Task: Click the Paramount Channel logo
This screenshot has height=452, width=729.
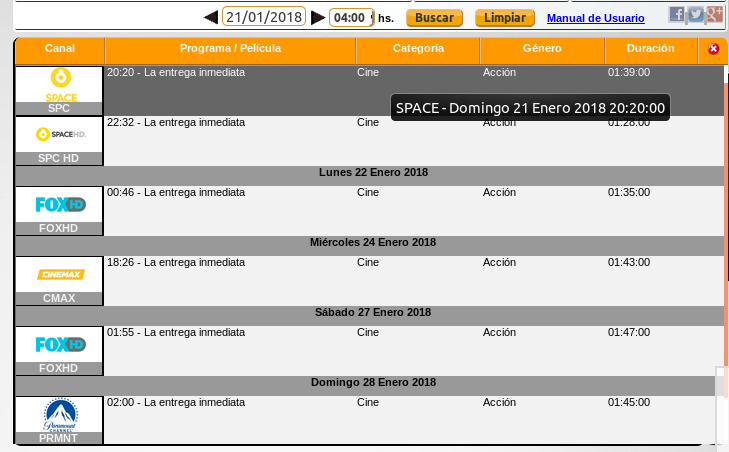Action: tap(59, 414)
